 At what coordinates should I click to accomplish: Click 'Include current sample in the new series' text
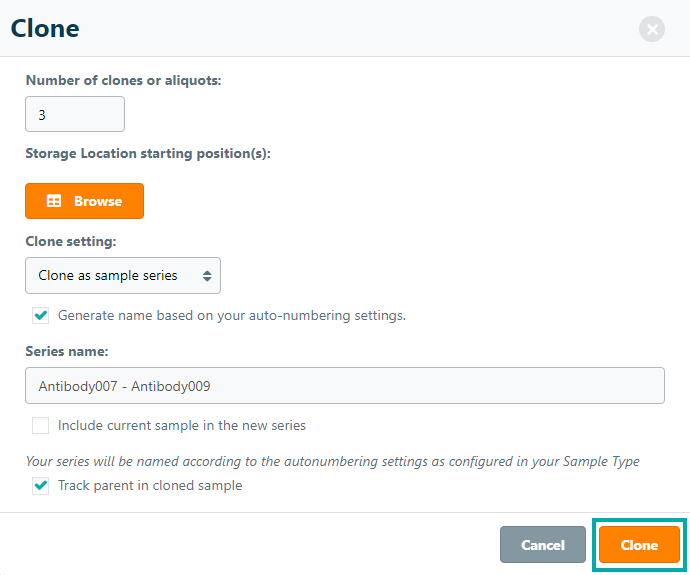click(182, 425)
